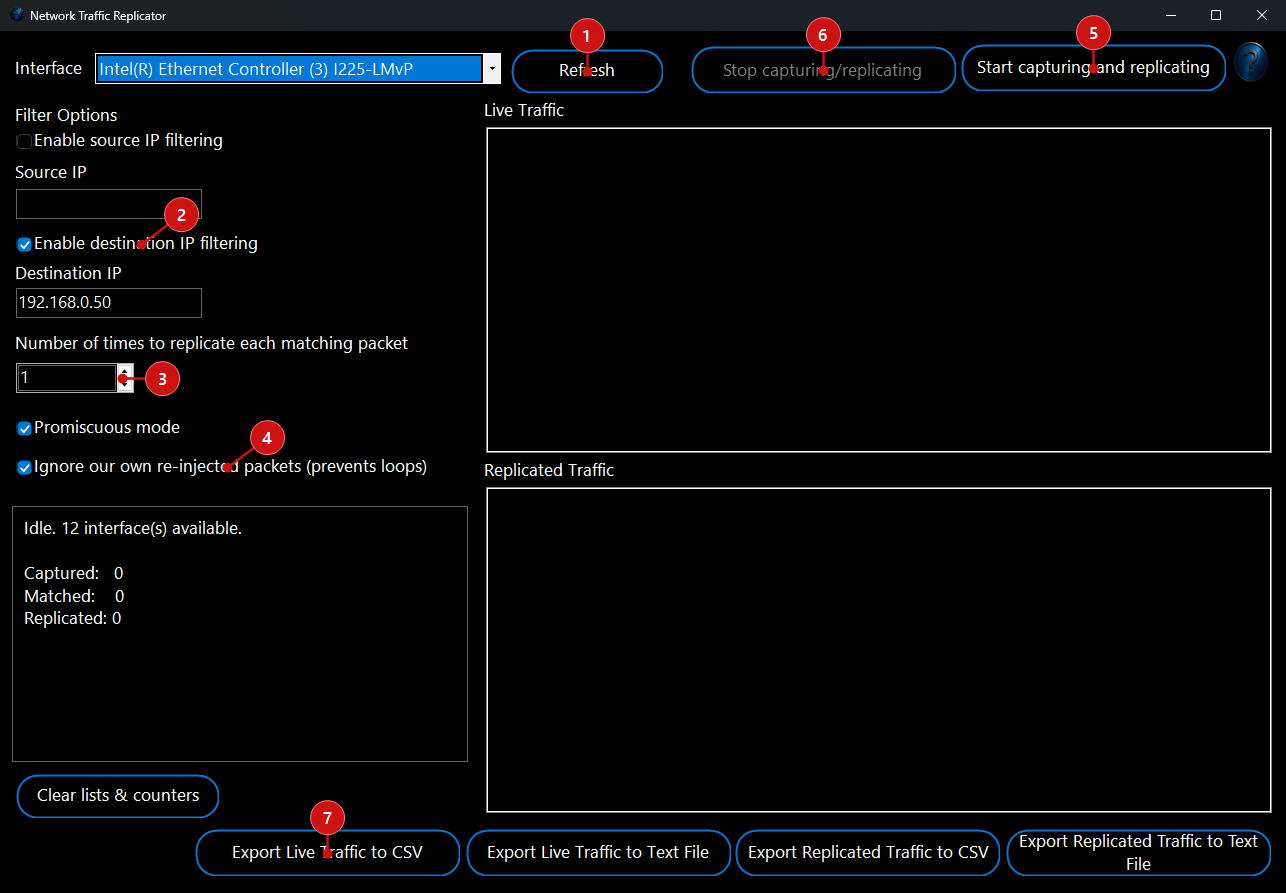This screenshot has height=893, width=1286.
Task: Export Live Traffic to CSV
Action: pos(327,853)
